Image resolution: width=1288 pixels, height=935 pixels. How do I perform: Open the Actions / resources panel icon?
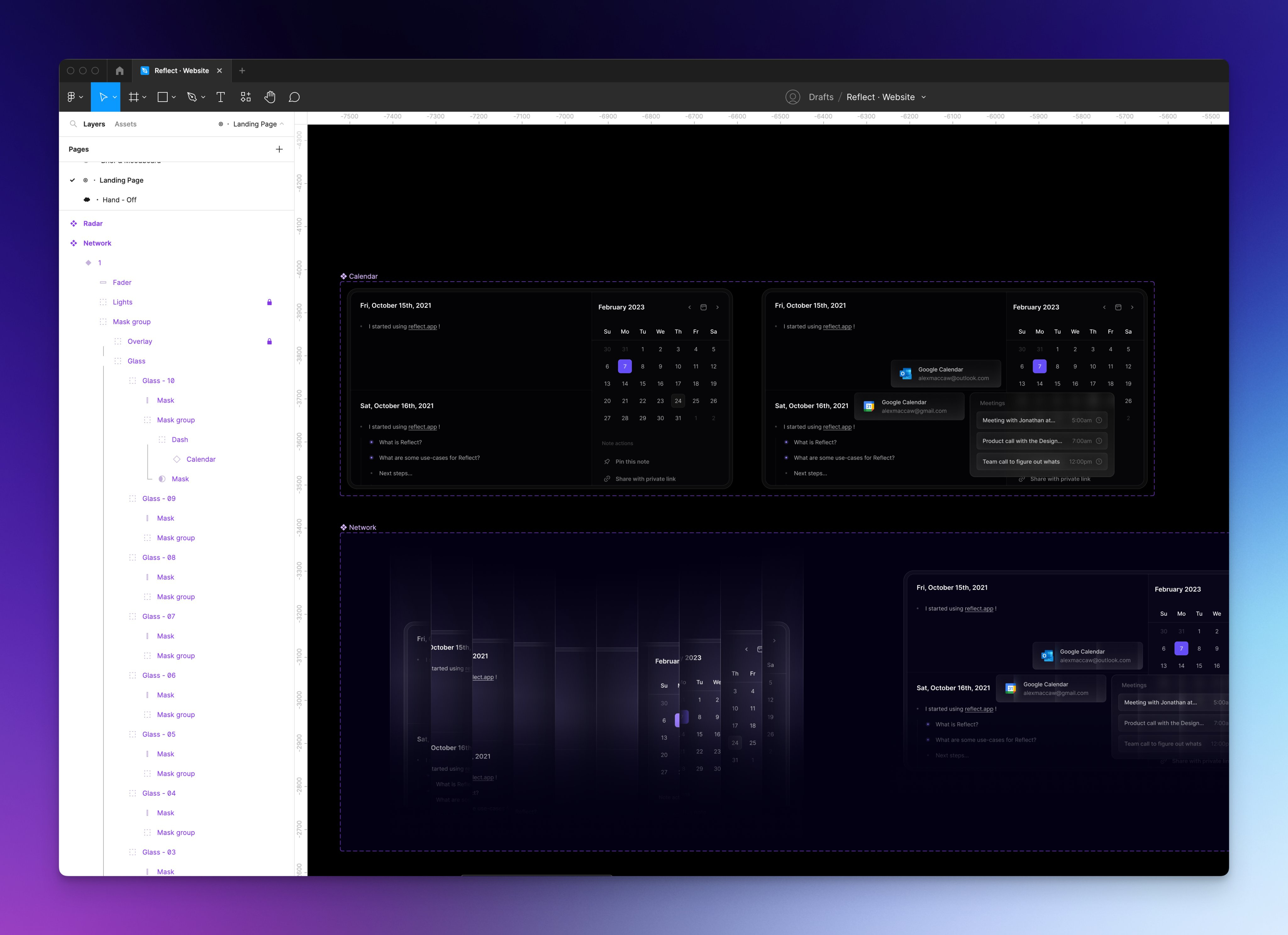[x=246, y=97]
